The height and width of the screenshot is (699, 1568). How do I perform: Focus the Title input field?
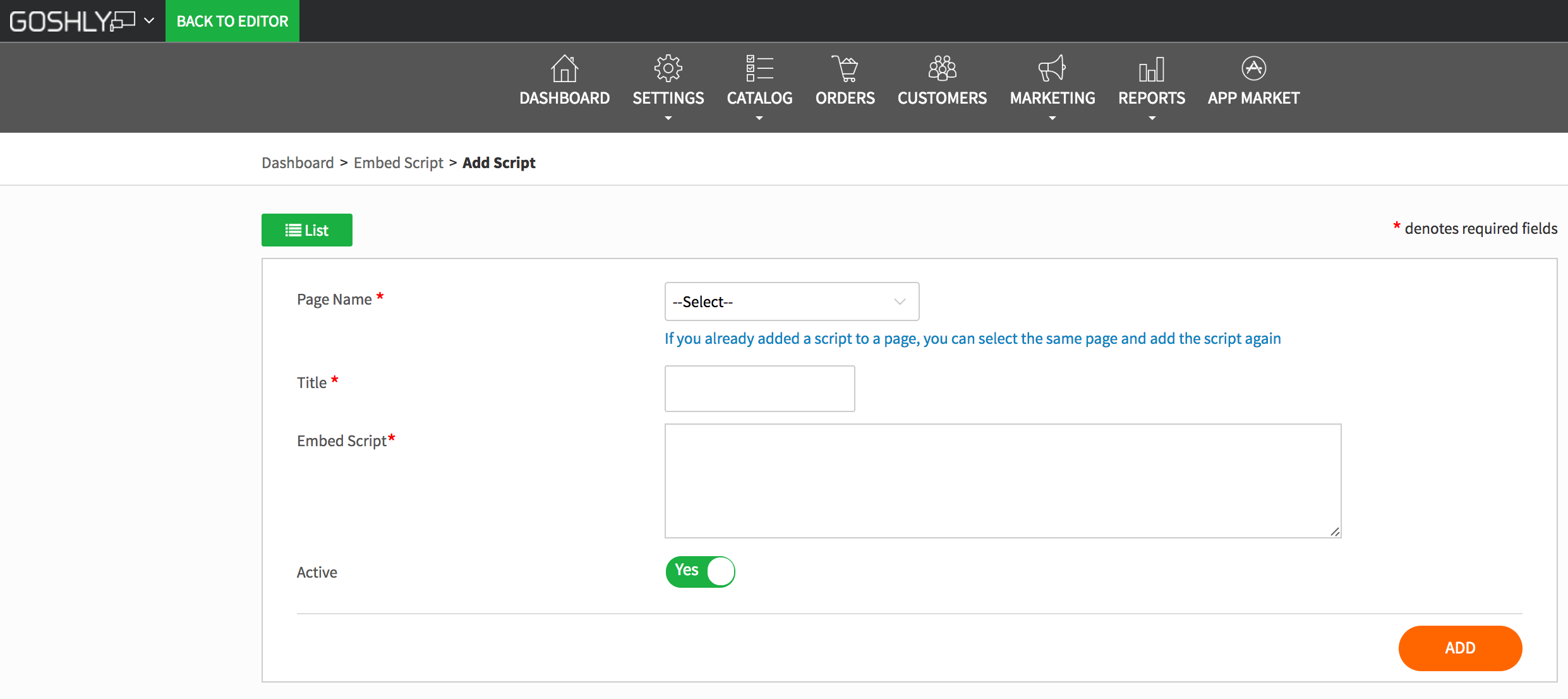coord(759,389)
